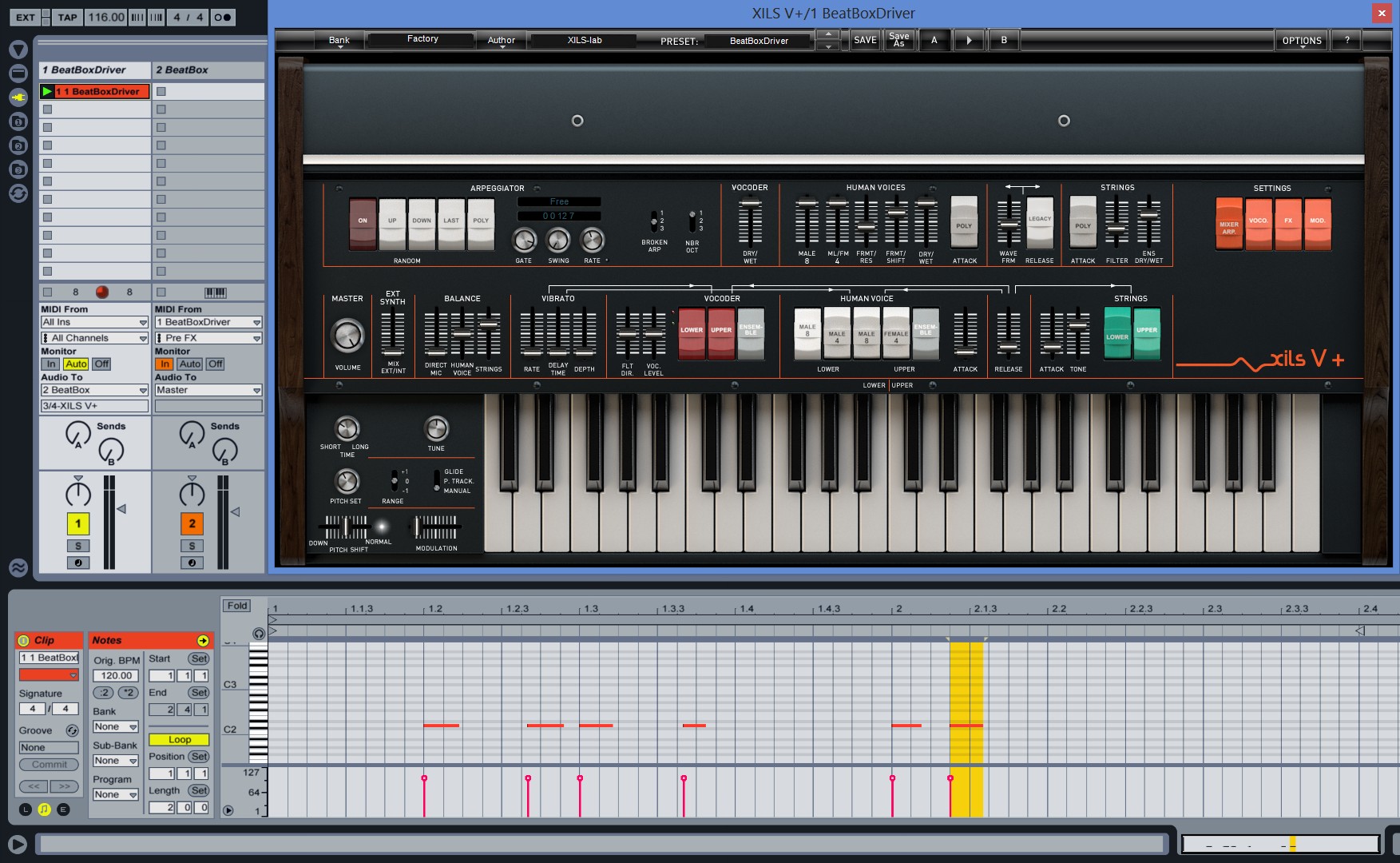Open the hot-swap browser icon
The height and width of the screenshot is (863, 1400).
18,193
